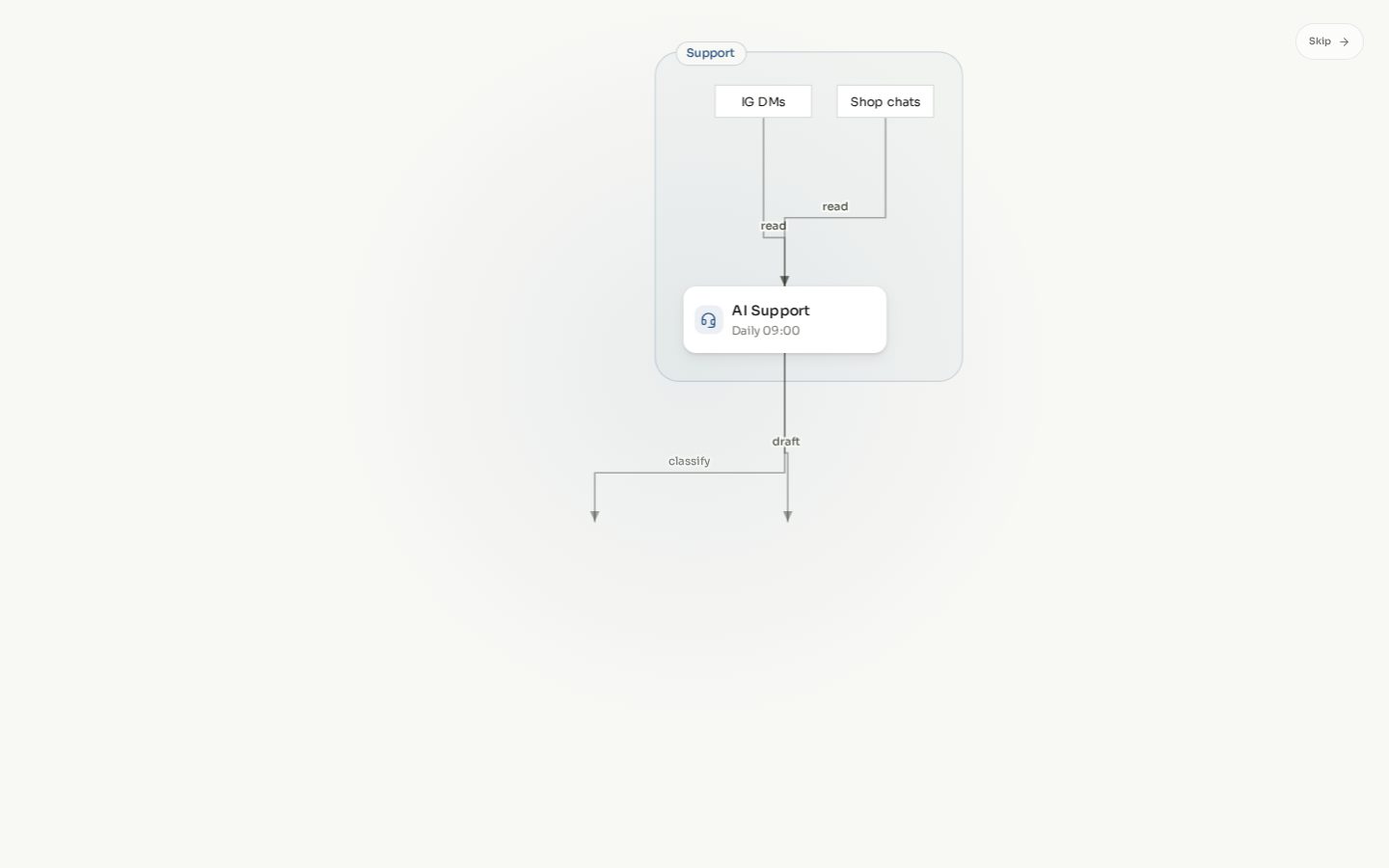Open the AI Support agent card title

pyautogui.click(x=771, y=311)
